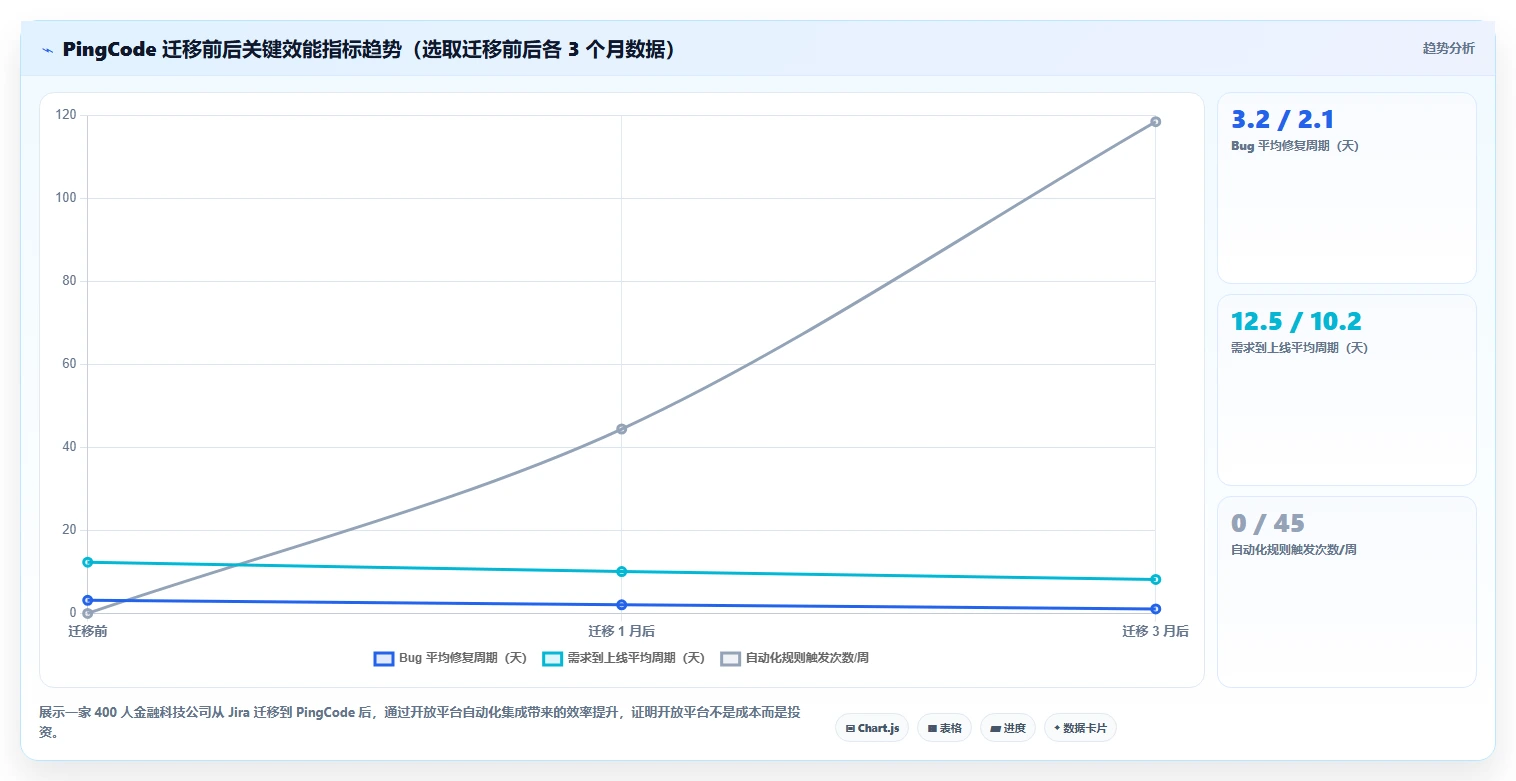Screen dimensions: 1516x781
Task: Click the sparkle icon in the 数据卡片 tag
Action: point(1057,728)
